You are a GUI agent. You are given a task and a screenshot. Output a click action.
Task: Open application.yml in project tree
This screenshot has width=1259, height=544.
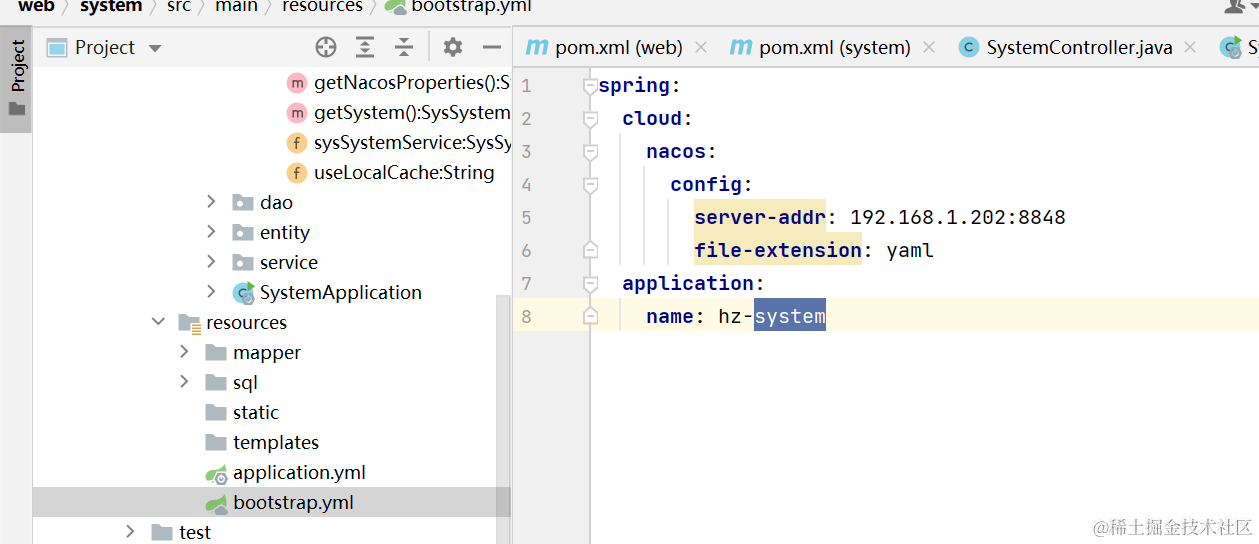click(x=286, y=472)
